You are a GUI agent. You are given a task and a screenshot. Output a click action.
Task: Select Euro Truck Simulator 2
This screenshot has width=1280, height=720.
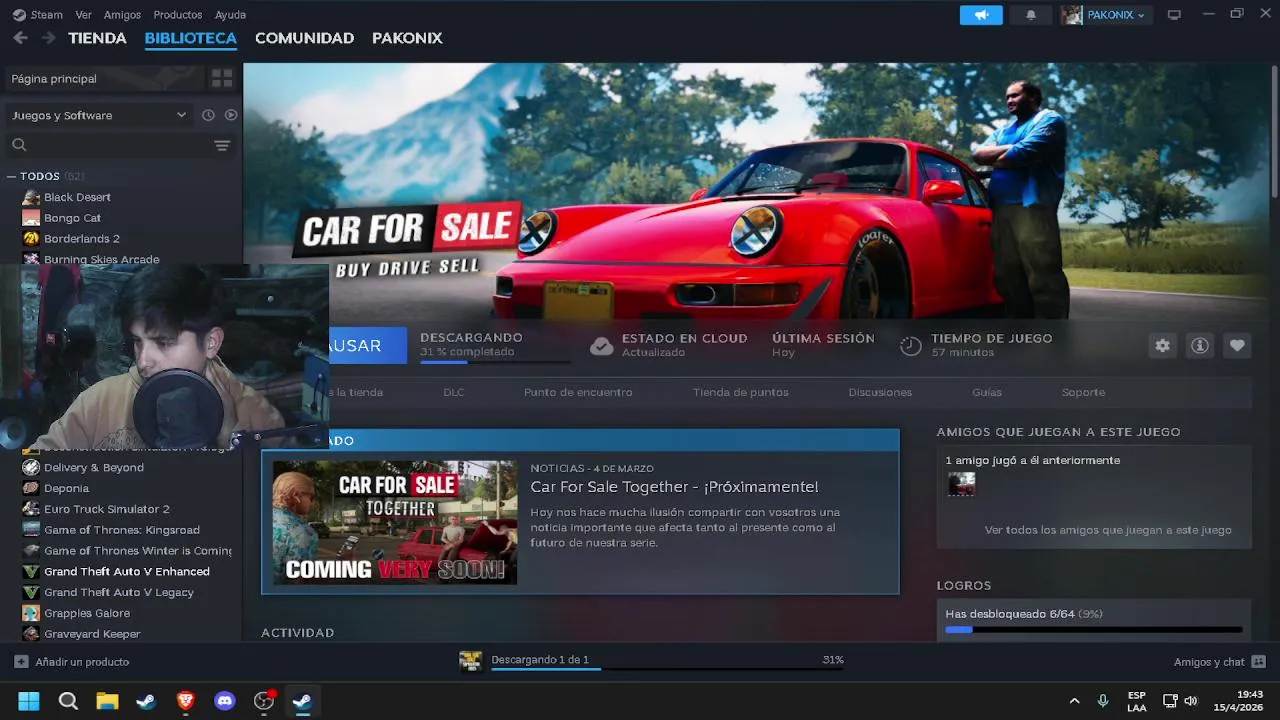pos(106,509)
